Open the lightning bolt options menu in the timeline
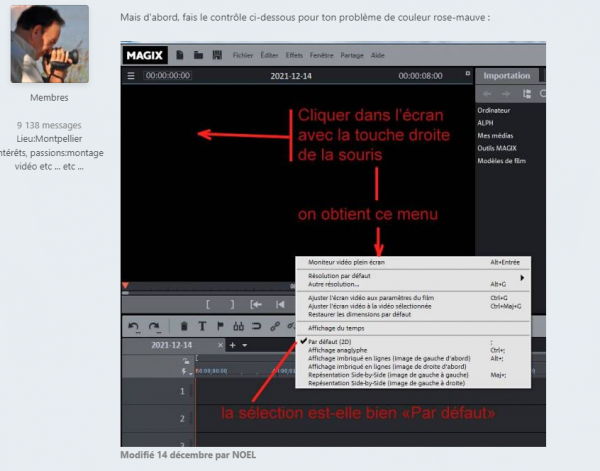 click(186, 372)
